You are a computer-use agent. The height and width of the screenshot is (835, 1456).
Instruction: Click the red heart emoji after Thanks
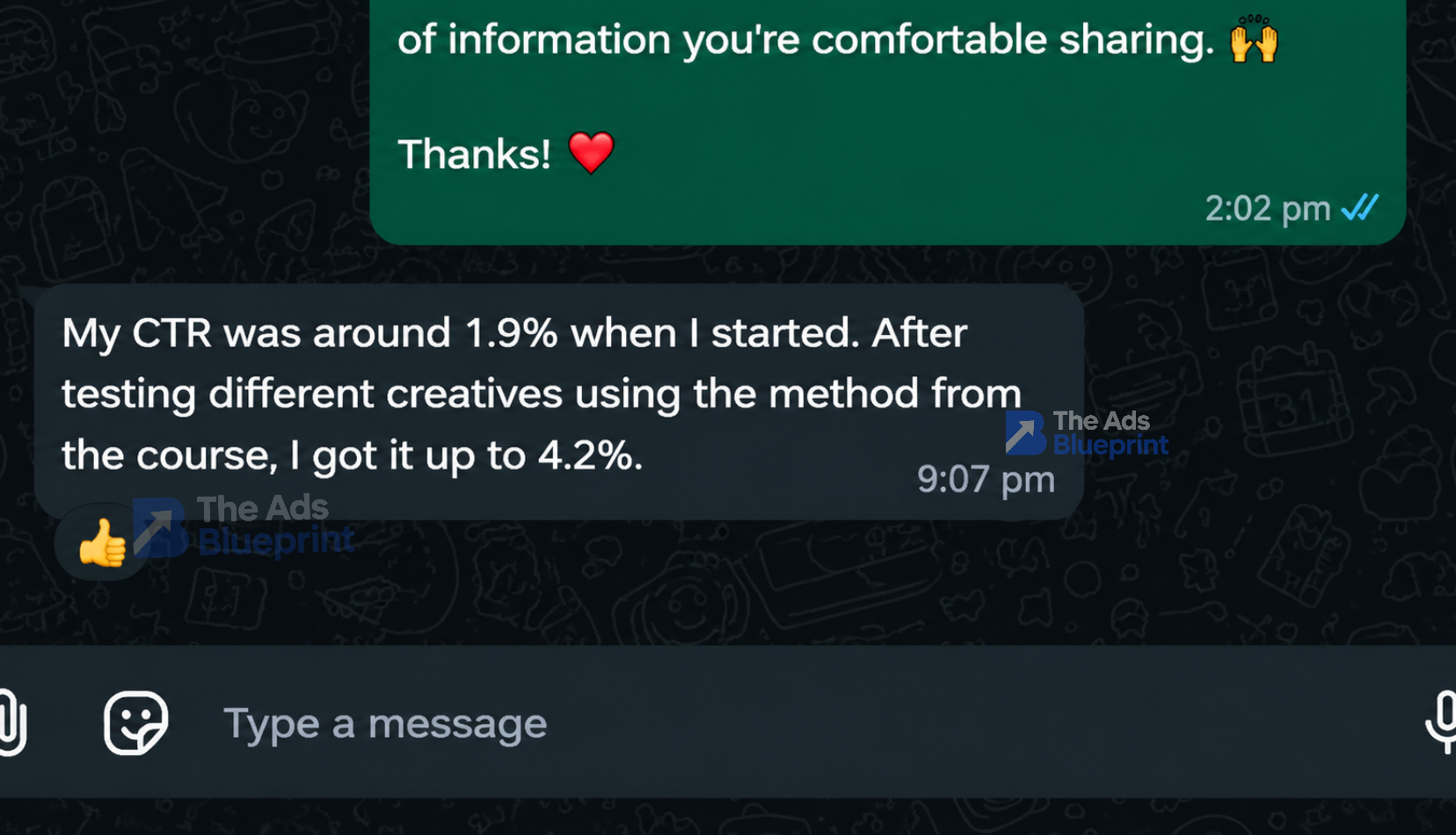pos(591,153)
